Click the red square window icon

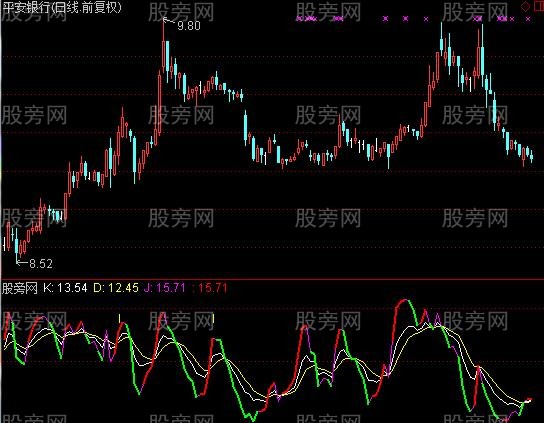pos(539,6)
